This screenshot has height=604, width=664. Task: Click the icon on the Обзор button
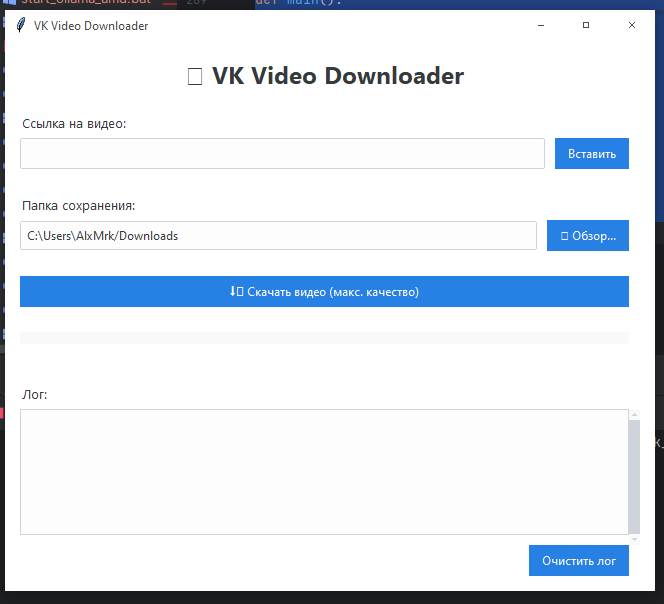[565, 236]
